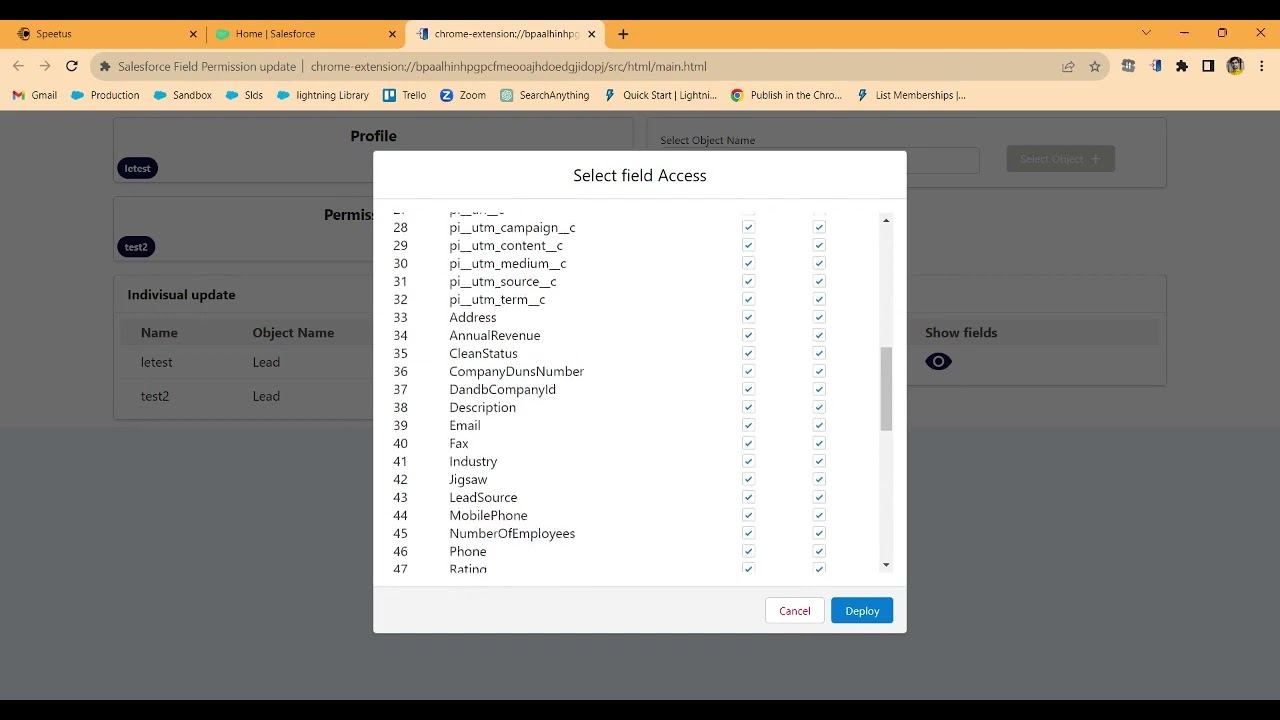The height and width of the screenshot is (720, 1280).
Task: Toggle second checkbox for MobilePhone
Action: tap(819, 515)
